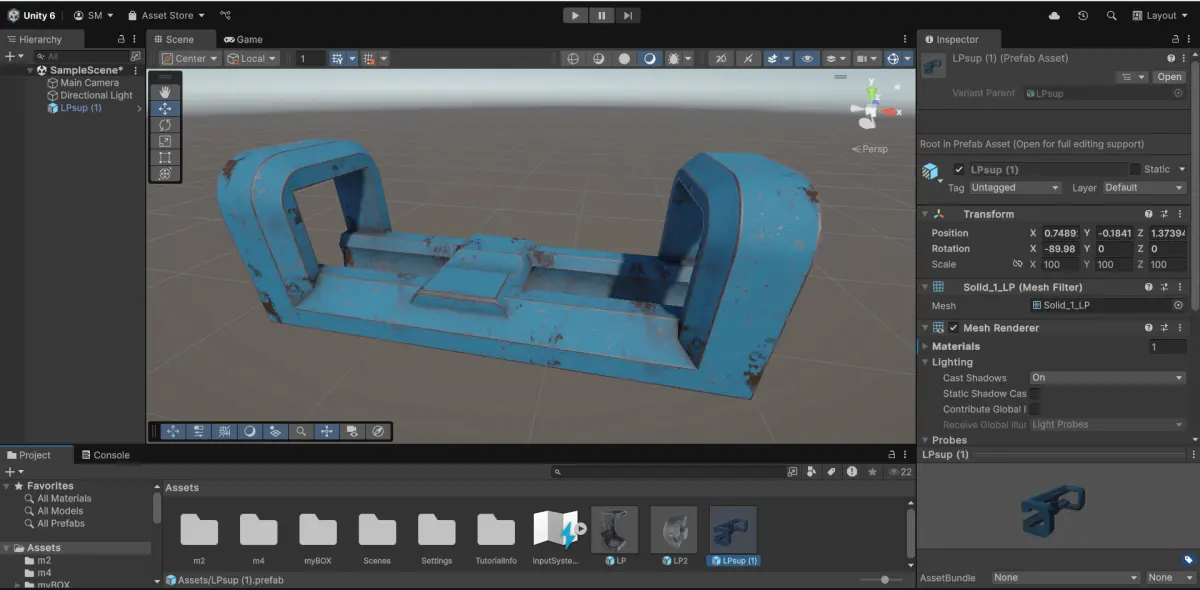Screen dimensions: 1200x590
Task: Toggle Contribute Global Illumination checkbox
Action: tap(1035, 409)
